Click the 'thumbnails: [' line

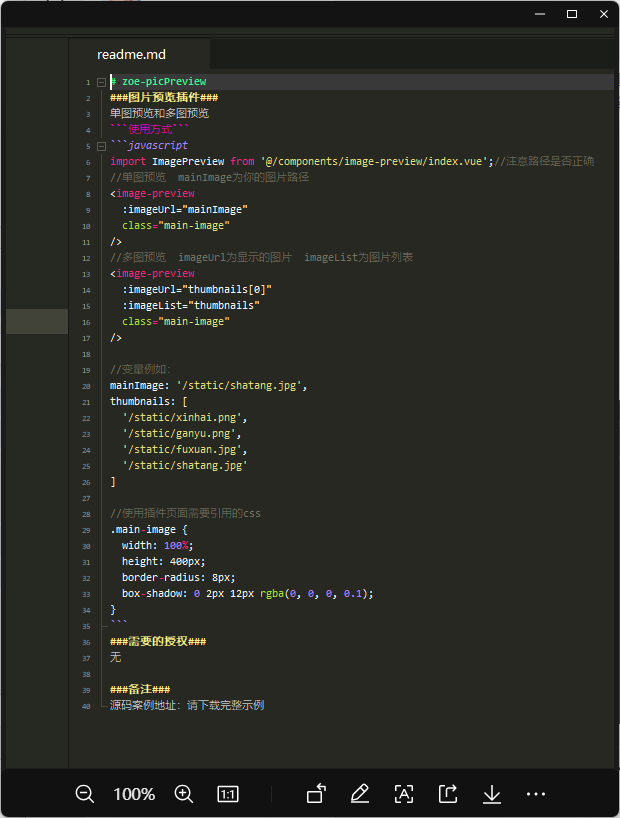[149, 401]
